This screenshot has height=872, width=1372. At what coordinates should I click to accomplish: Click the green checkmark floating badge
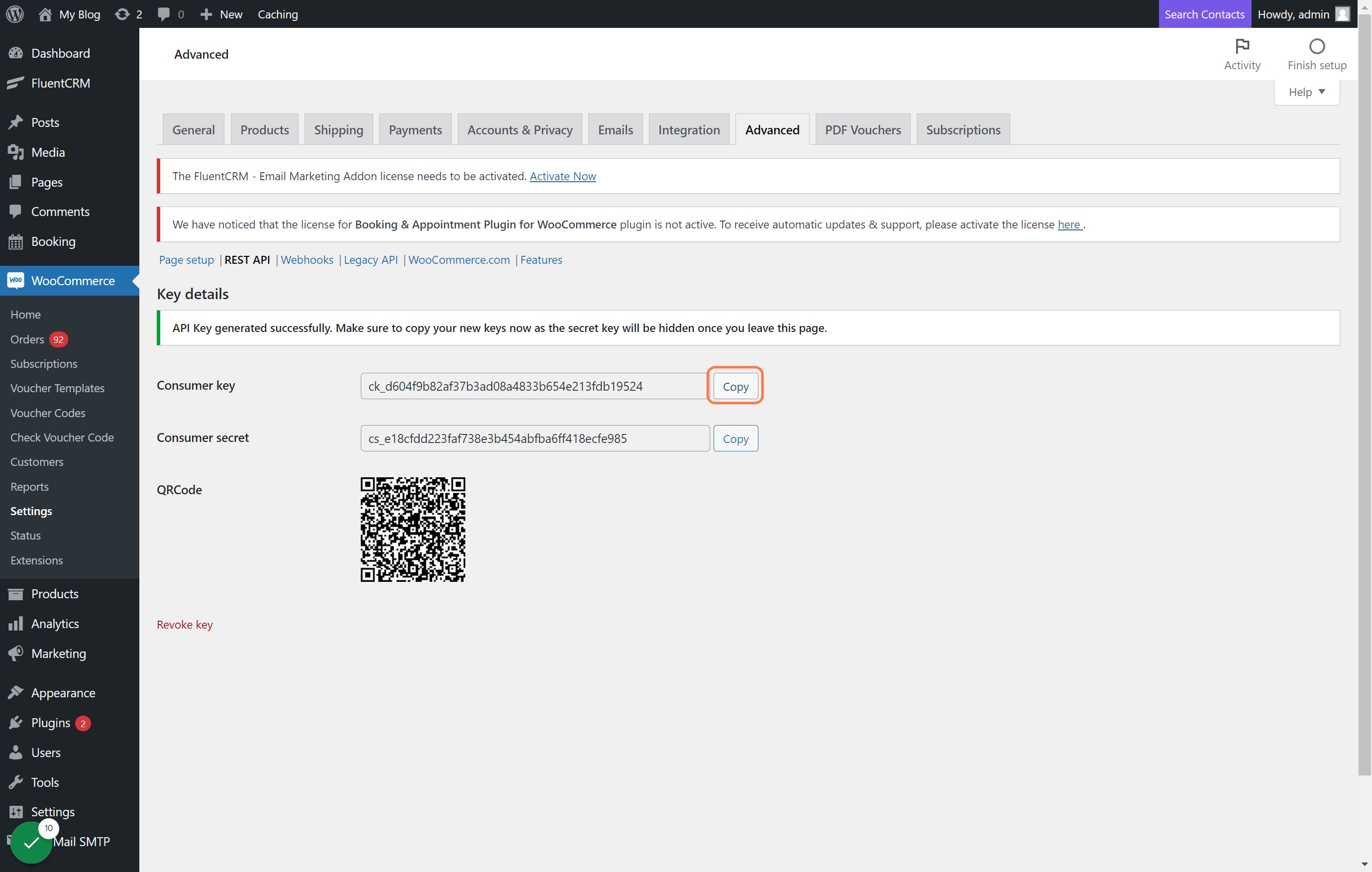tap(31, 842)
